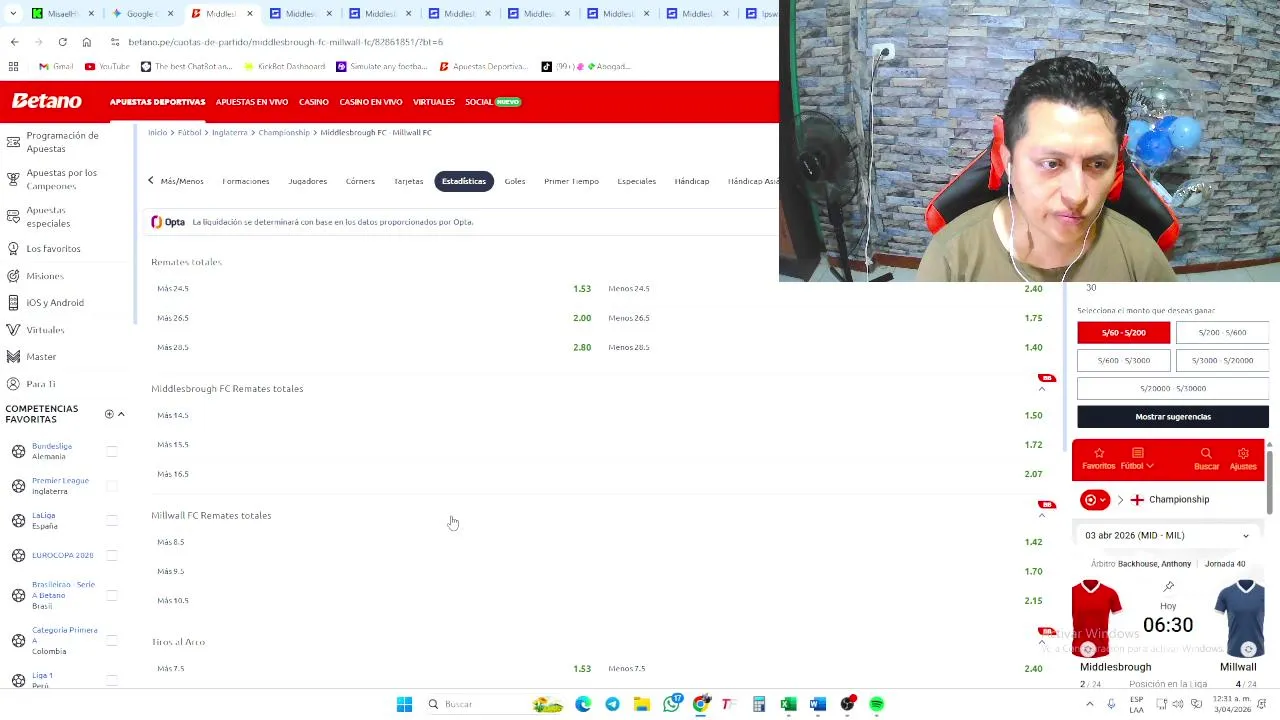Collapse the Competencias Favoritas section
The width and height of the screenshot is (1280, 720).
coord(121,414)
